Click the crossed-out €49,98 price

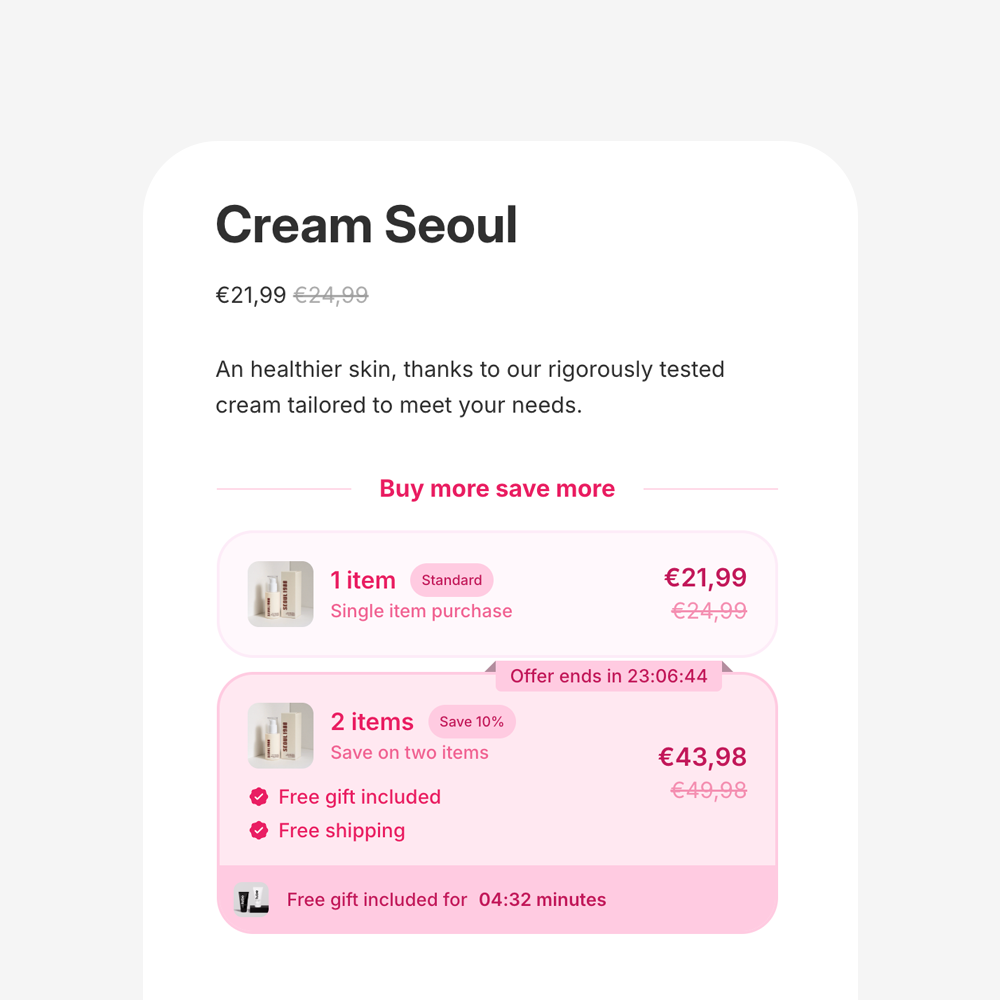coord(708,791)
